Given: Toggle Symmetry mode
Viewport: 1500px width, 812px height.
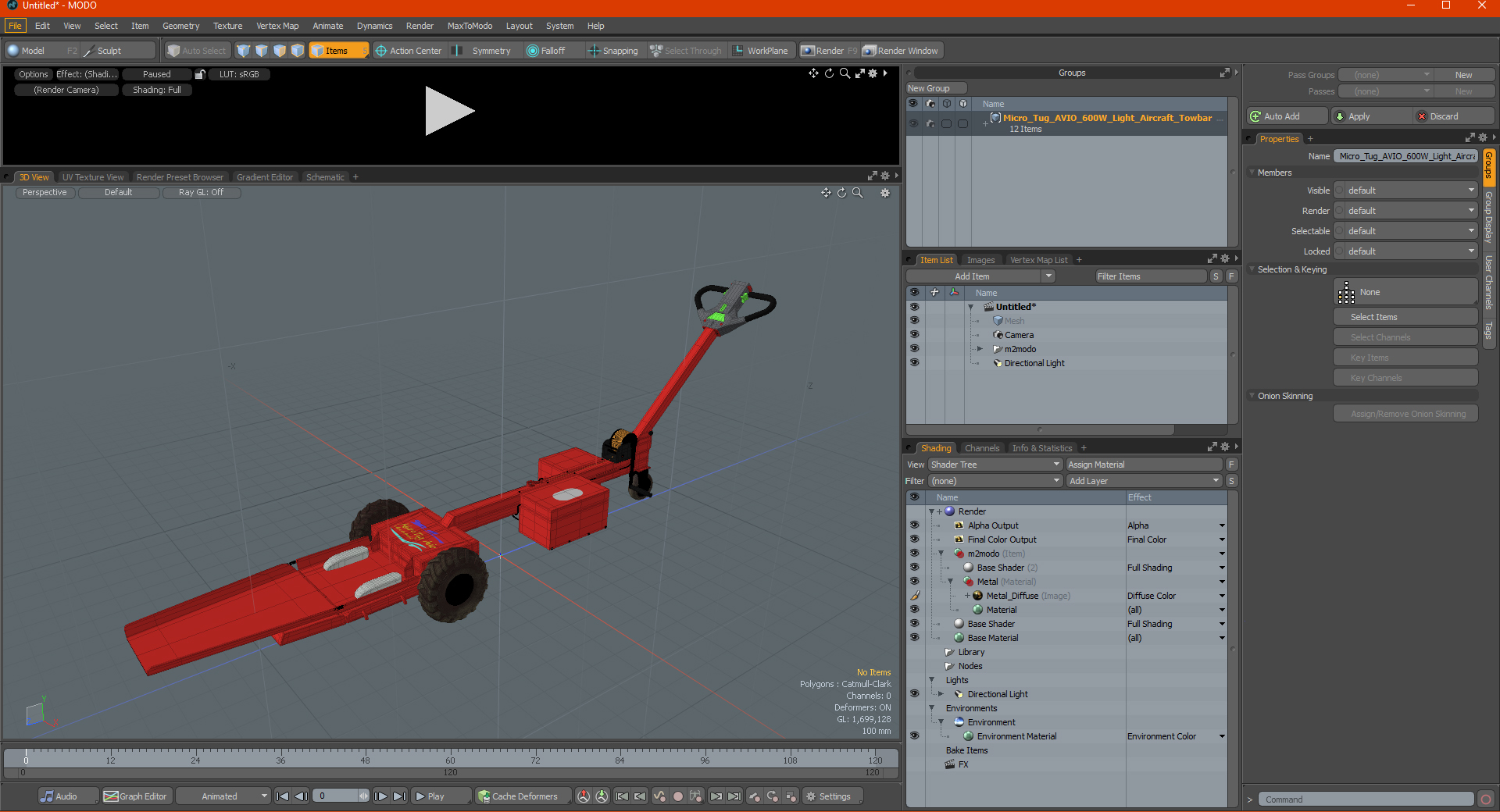Looking at the screenshot, I should point(484,51).
